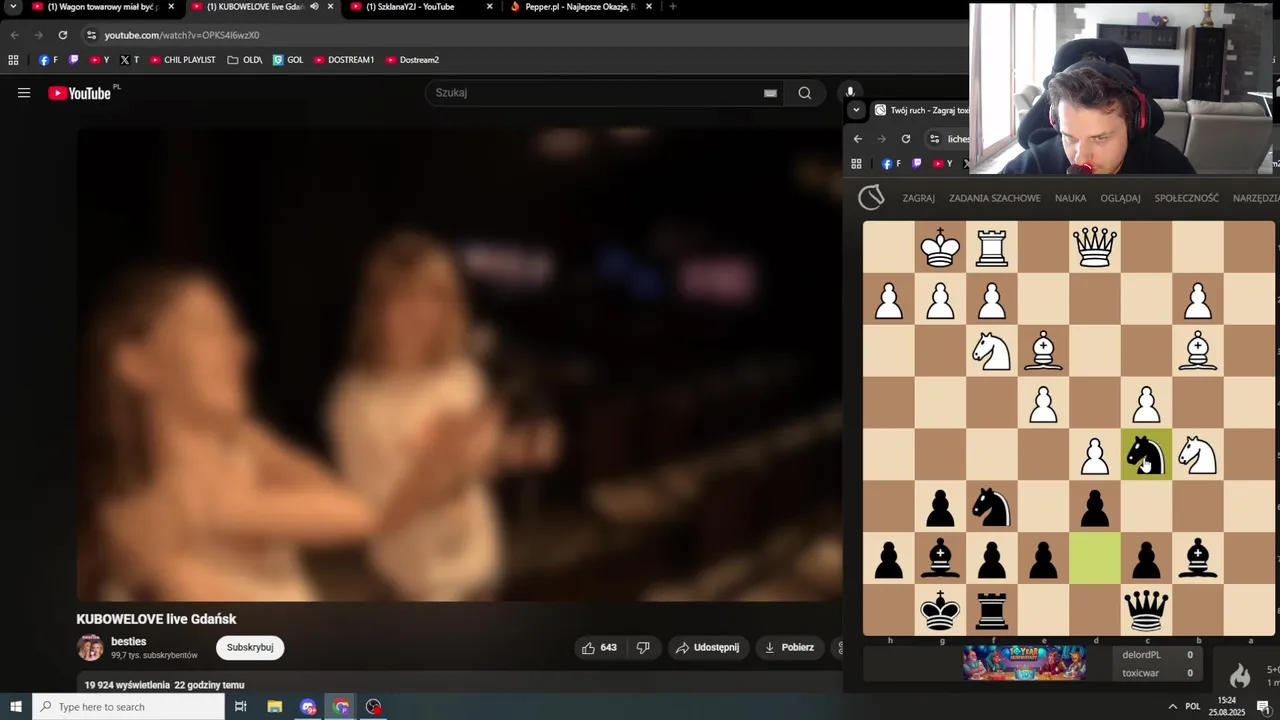Open the DOSTREAM1 bookmark
The height and width of the screenshot is (720, 1280).
(344, 60)
